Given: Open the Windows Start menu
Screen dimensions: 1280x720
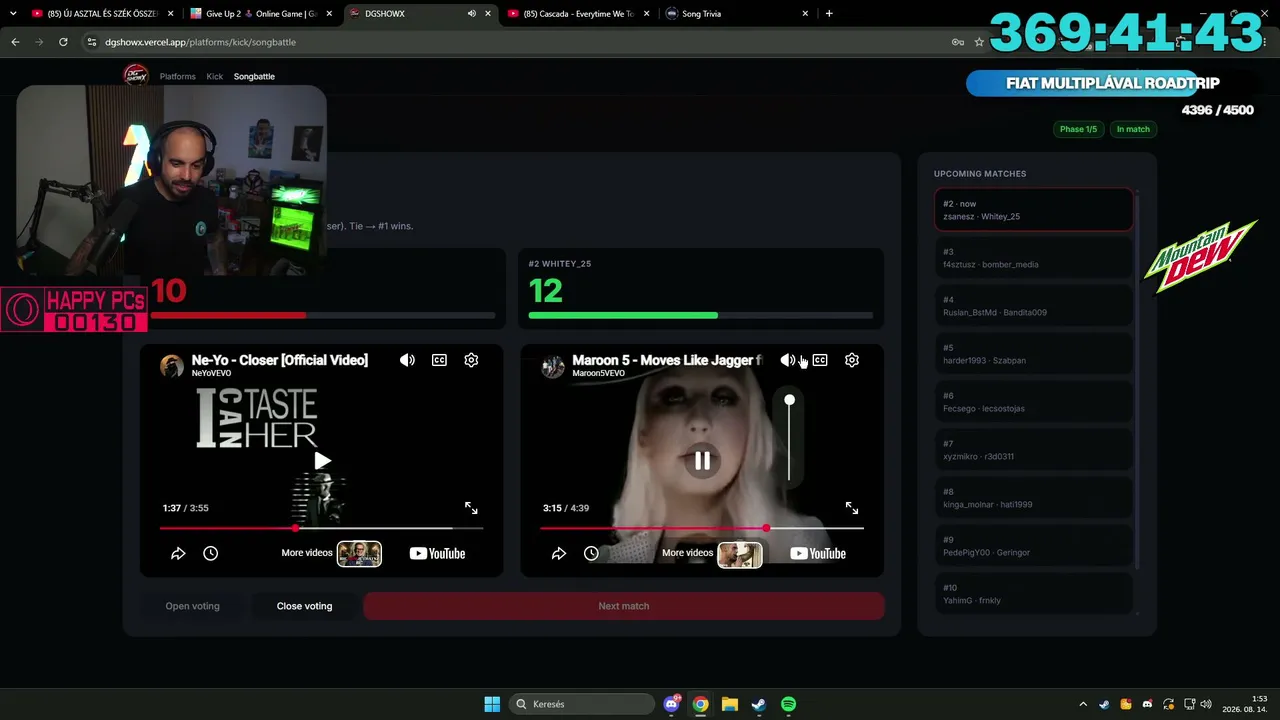Looking at the screenshot, I should tap(492, 704).
